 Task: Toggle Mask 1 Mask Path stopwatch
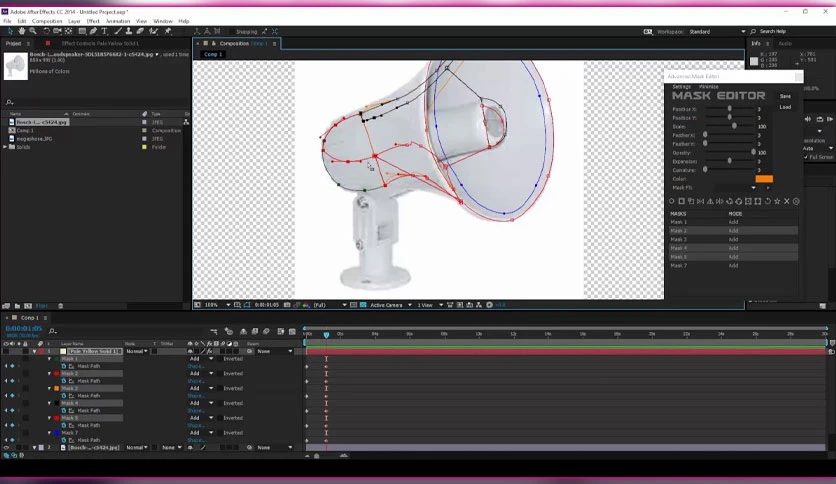pyautogui.click(x=63, y=366)
